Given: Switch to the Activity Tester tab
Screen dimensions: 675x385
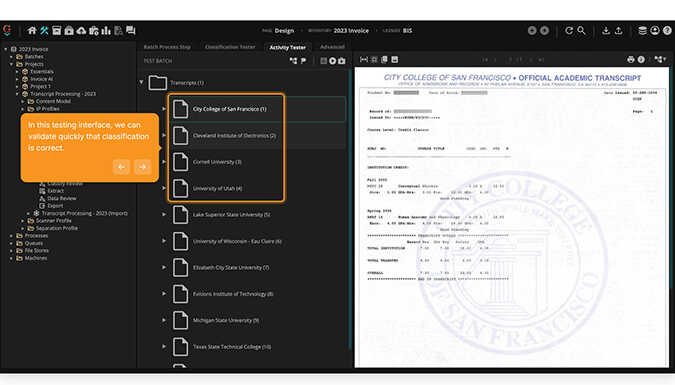Looking at the screenshot, I should click(x=288, y=47).
